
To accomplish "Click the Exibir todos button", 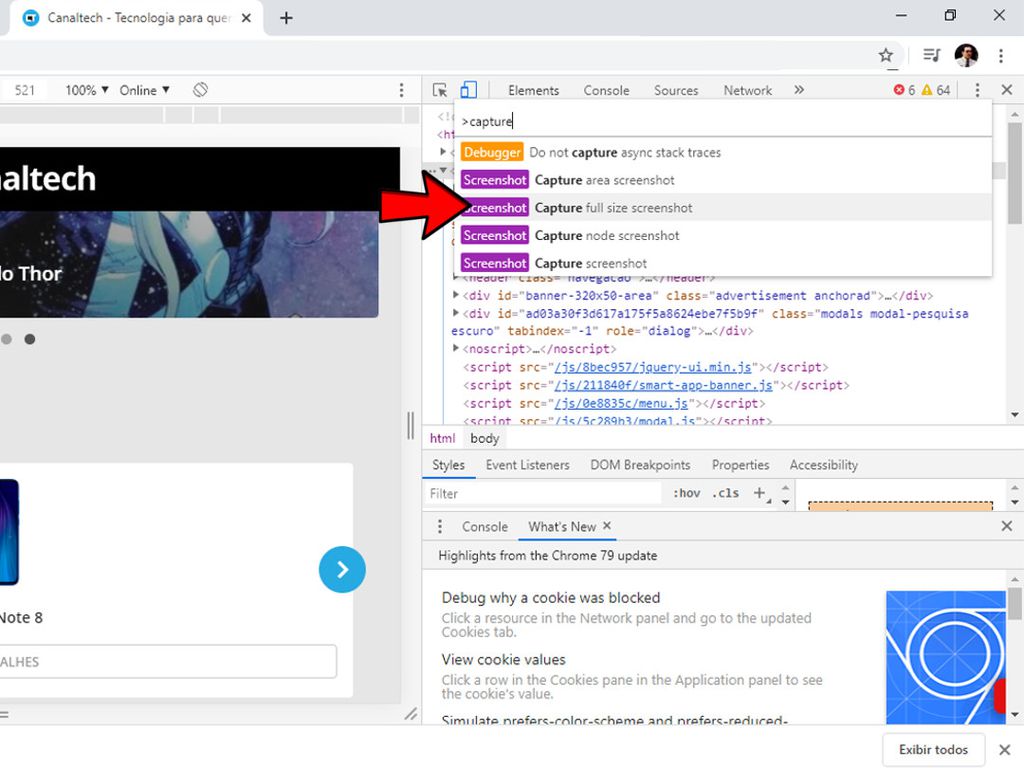I will tap(933, 750).
